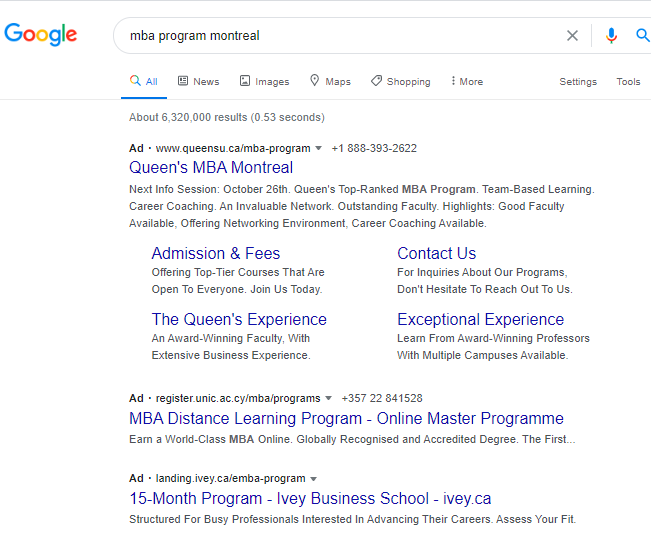
Task: Open the Shopping tab
Action: pos(401,81)
